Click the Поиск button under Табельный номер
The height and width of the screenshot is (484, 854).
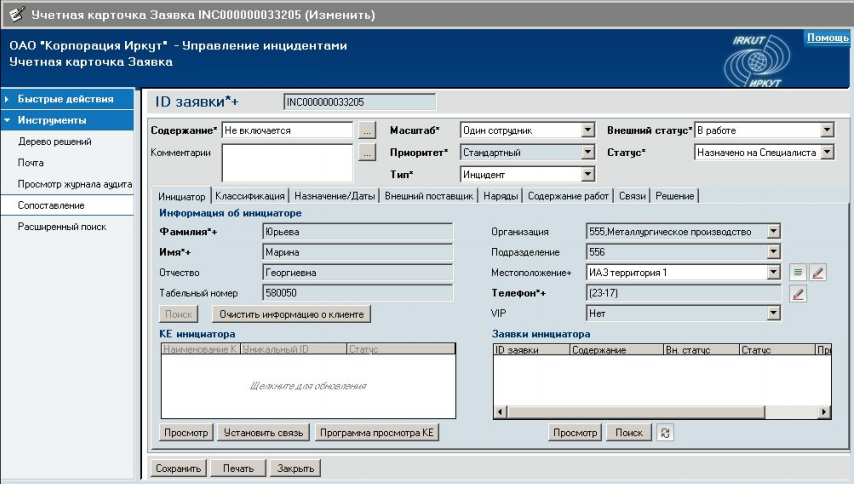tap(179, 314)
